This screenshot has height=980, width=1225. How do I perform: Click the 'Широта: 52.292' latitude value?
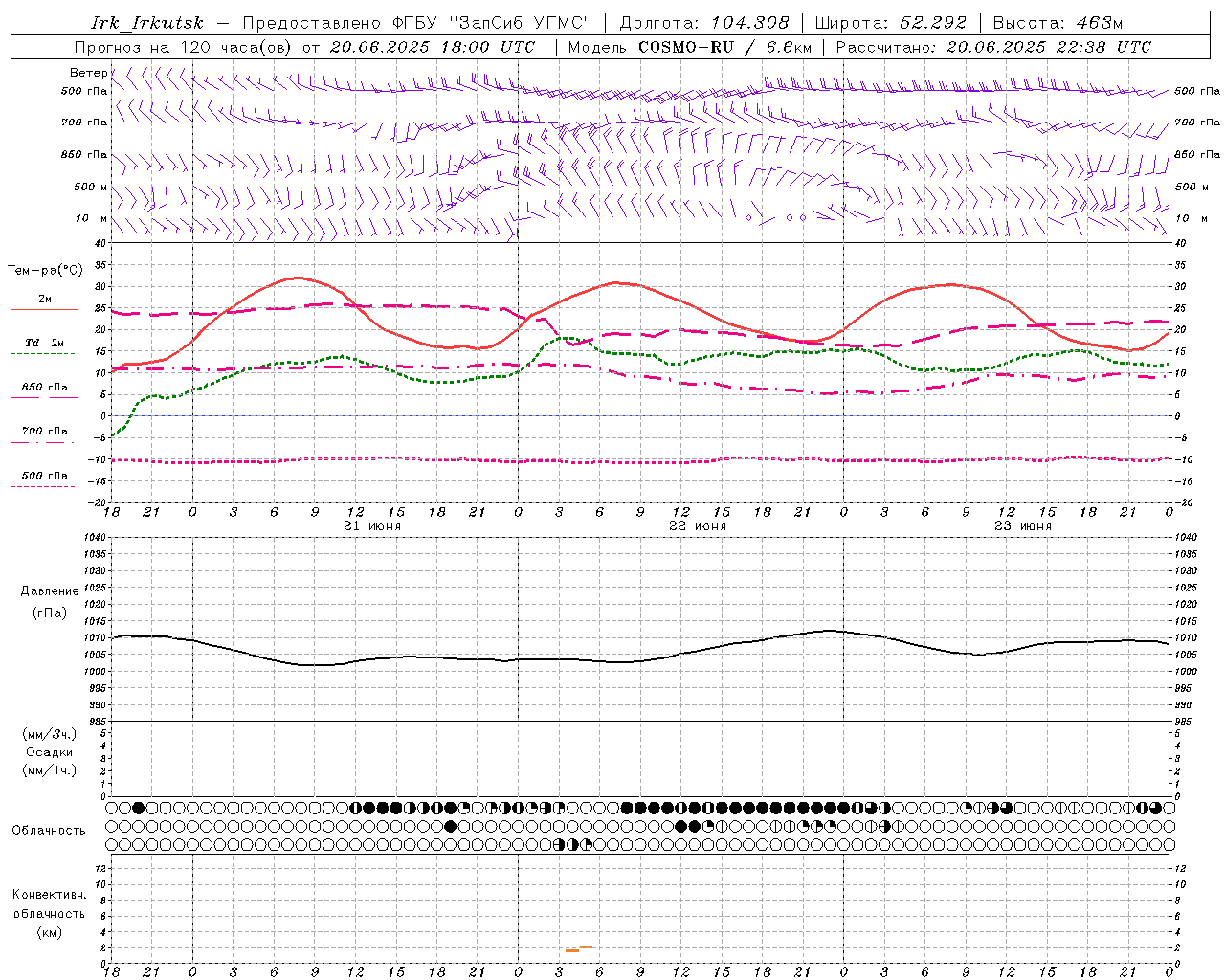[x=891, y=23]
